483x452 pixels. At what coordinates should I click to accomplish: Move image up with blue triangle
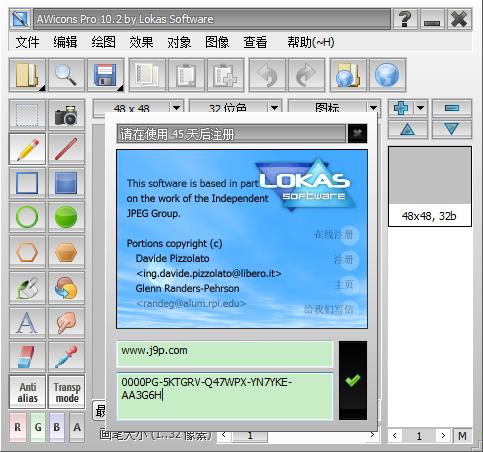click(x=408, y=129)
